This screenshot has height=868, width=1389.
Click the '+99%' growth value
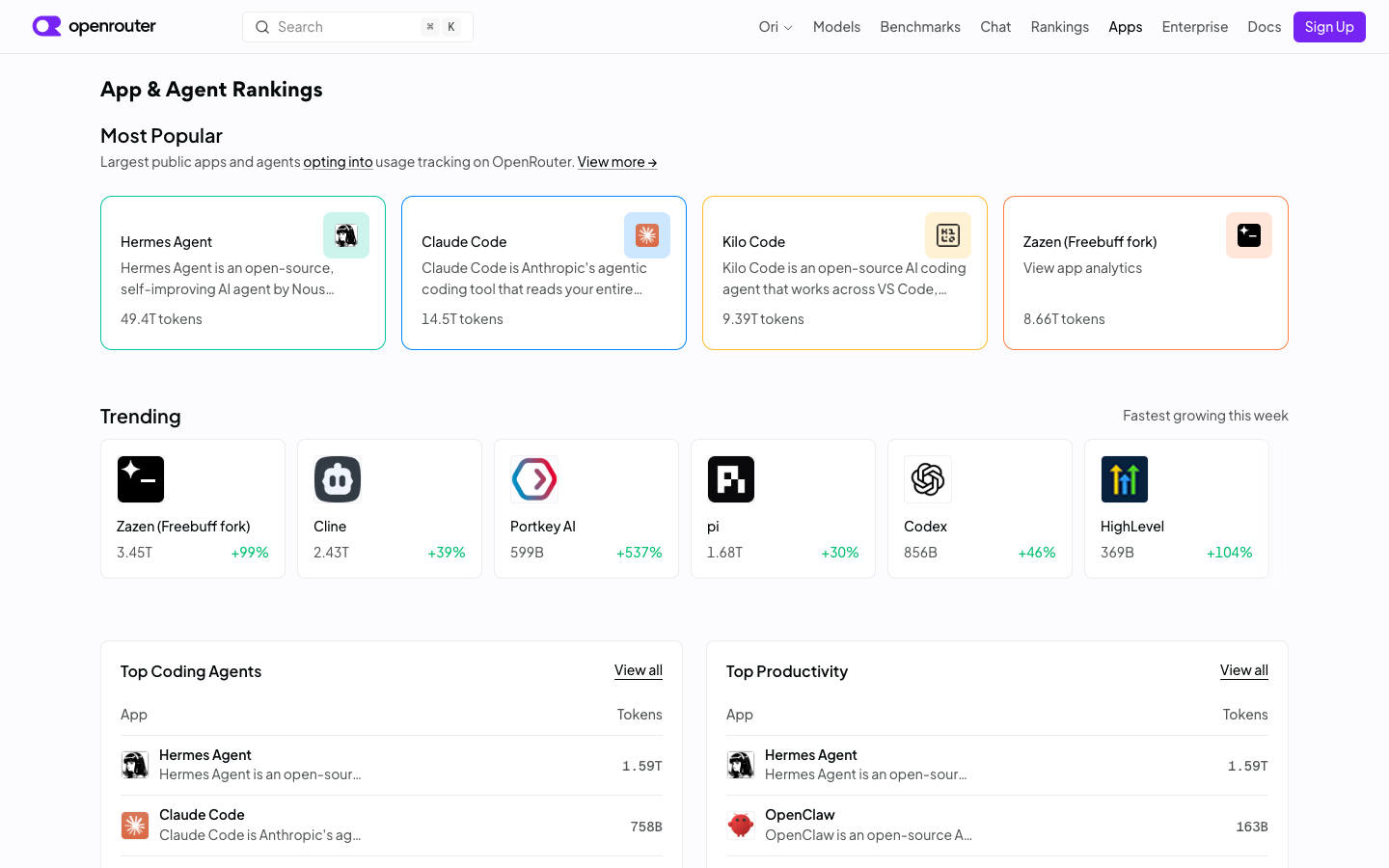pyautogui.click(x=250, y=553)
